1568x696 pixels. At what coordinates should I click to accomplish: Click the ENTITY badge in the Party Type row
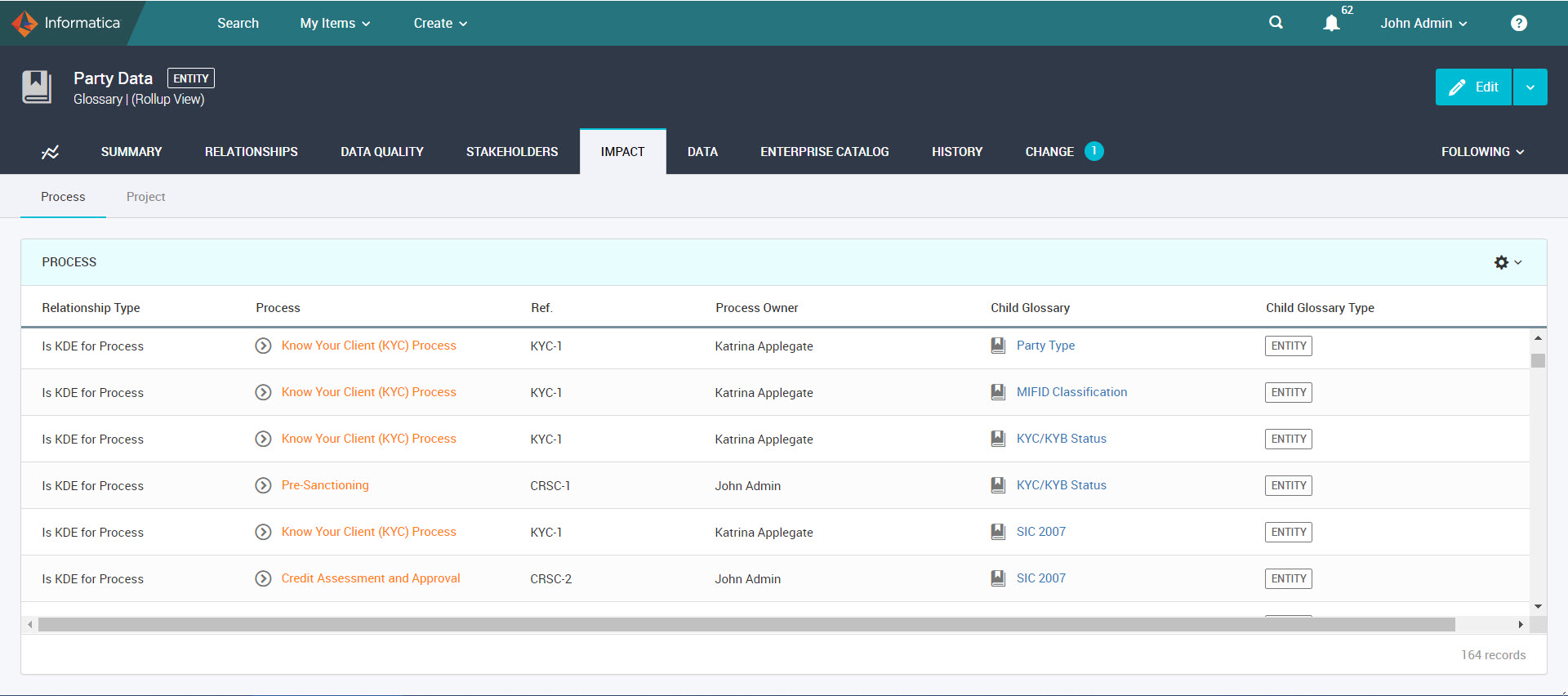tap(1289, 346)
